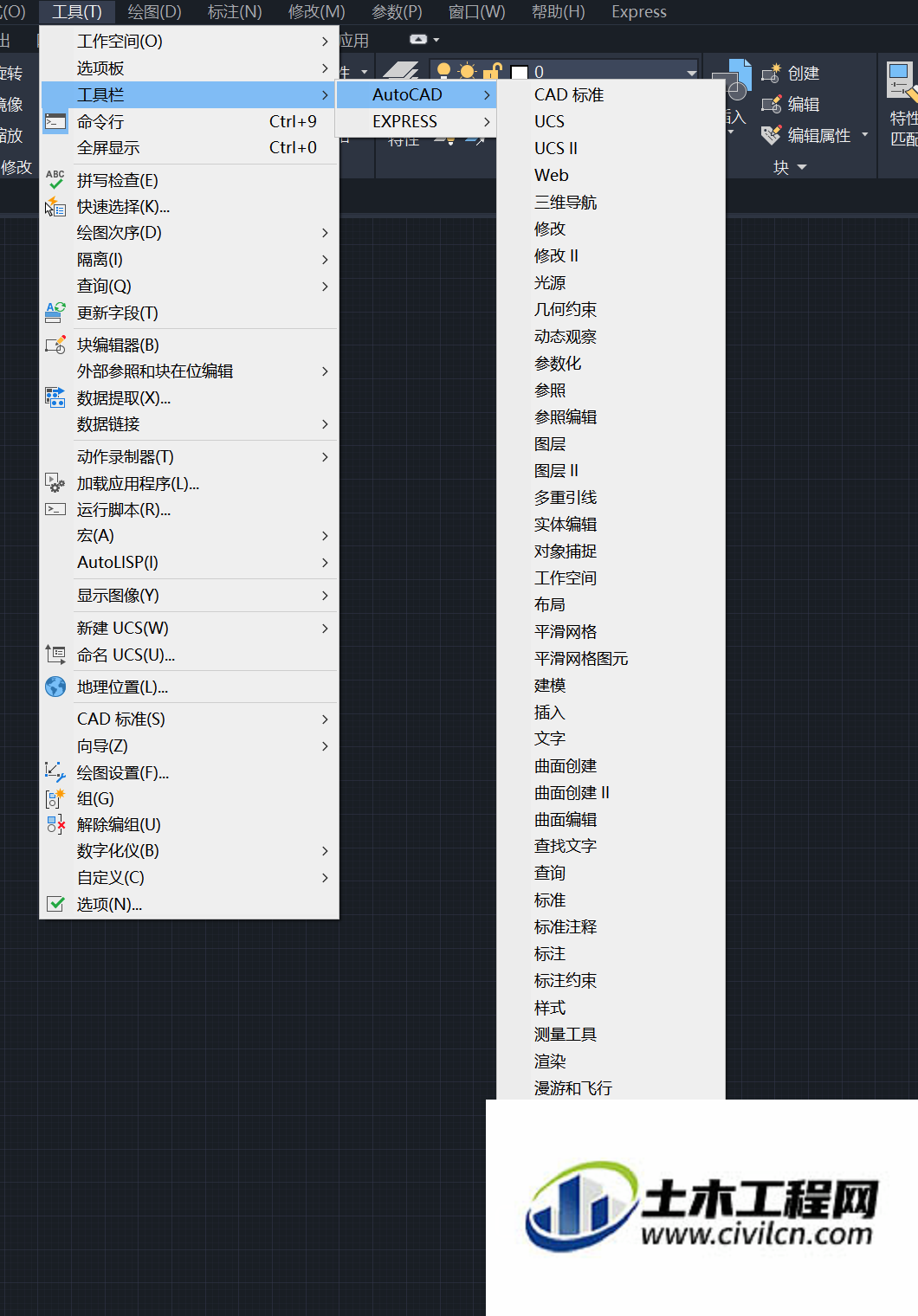The width and height of the screenshot is (918, 1316).
Task: Toggle layer 0 freeze sun icon
Action: point(468,71)
